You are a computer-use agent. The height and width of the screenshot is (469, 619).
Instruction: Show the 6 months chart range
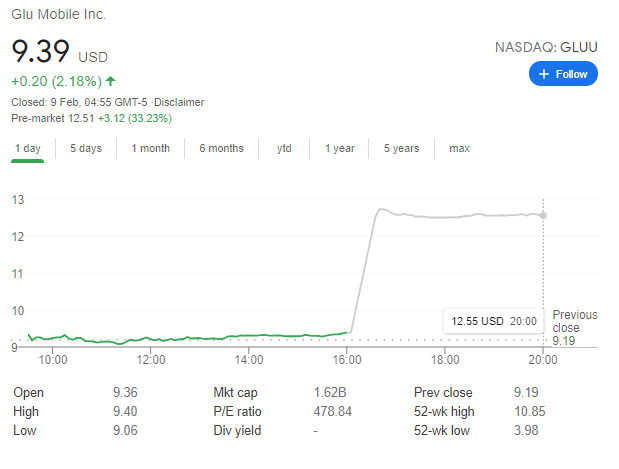[221, 148]
